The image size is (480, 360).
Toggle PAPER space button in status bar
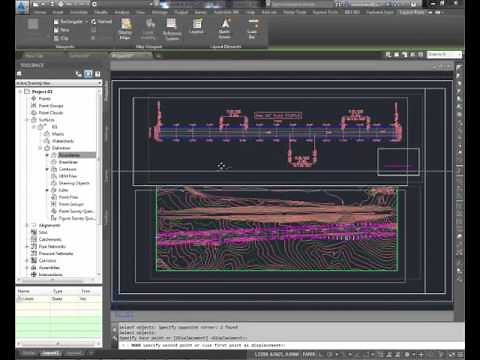point(309,354)
